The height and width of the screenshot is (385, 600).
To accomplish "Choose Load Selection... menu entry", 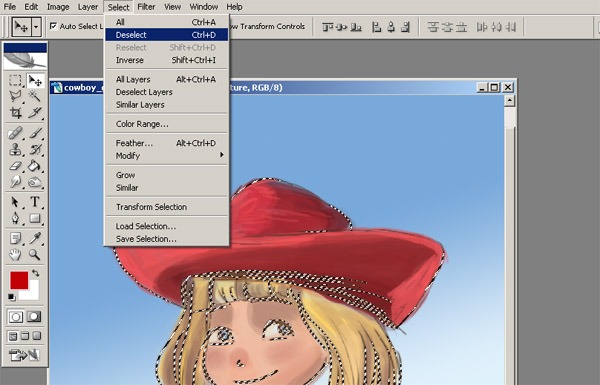I will point(167,226).
